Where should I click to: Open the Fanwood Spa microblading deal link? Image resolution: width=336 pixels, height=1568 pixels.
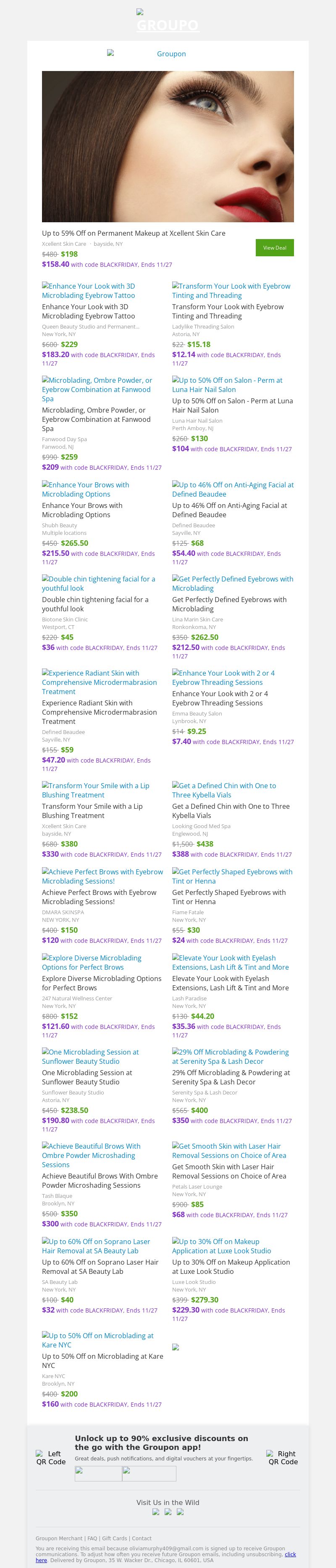coord(97,389)
